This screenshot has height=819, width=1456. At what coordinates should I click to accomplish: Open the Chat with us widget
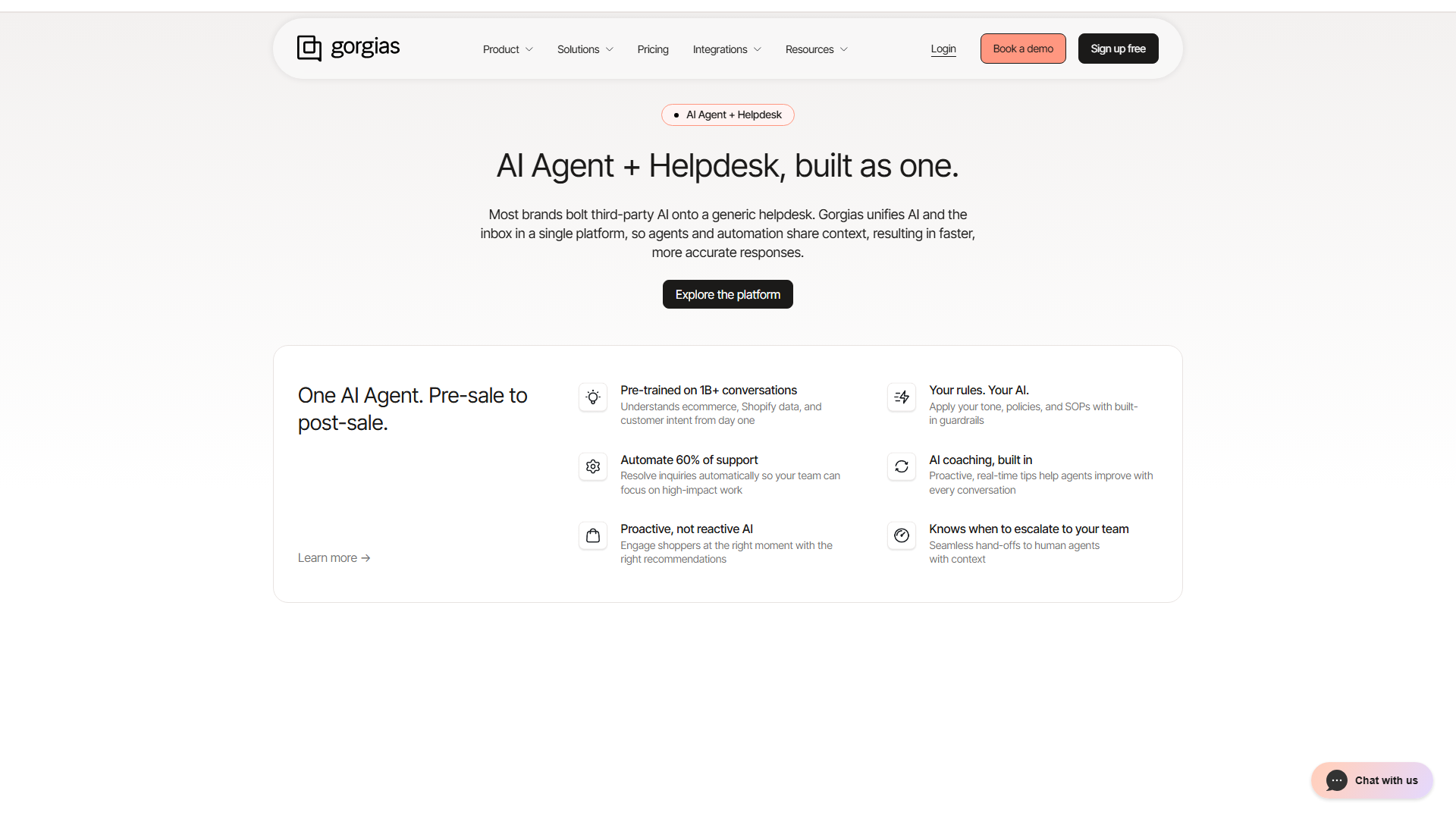tap(1372, 780)
